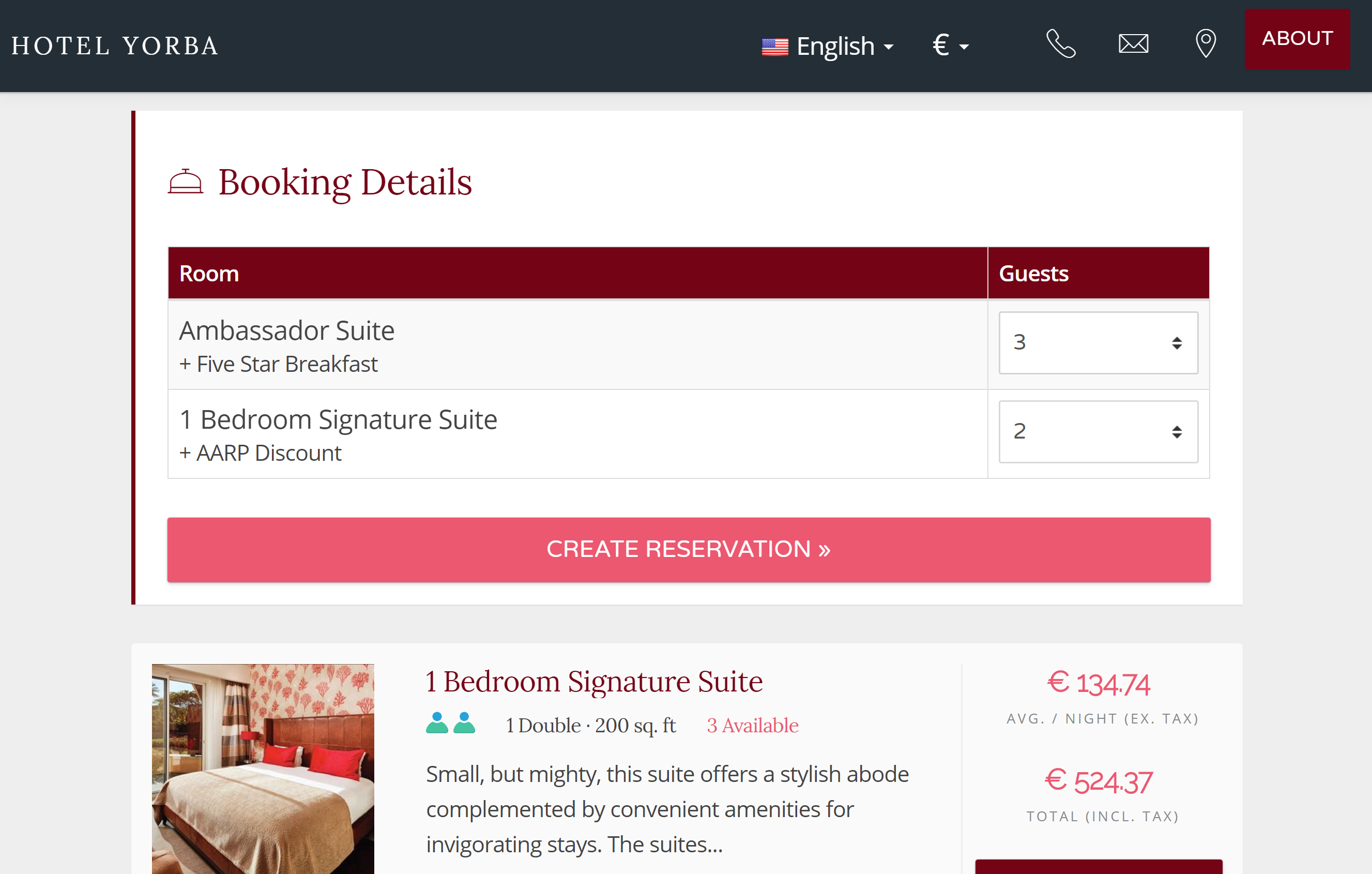Image resolution: width=1372 pixels, height=874 pixels.
Task: Click the CREATE RESERVATION button
Action: [686, 548]
